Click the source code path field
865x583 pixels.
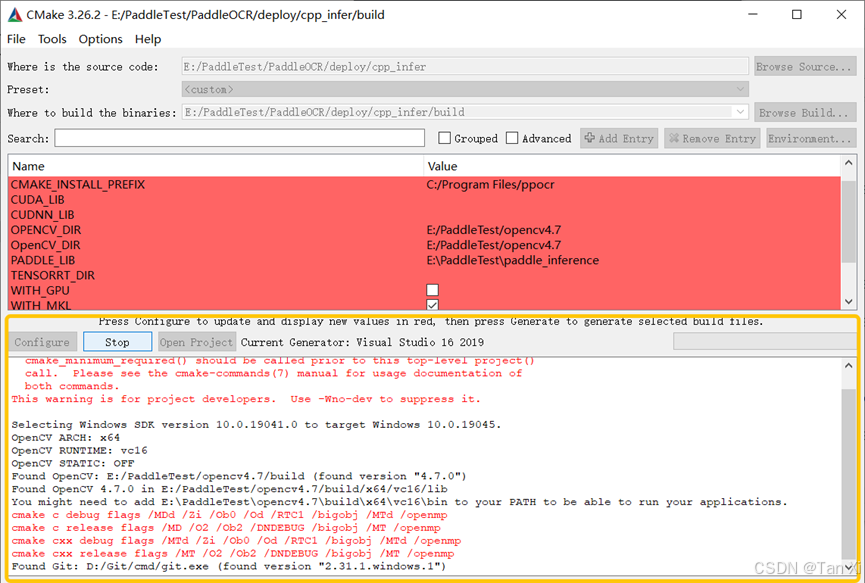coord(465,66)
